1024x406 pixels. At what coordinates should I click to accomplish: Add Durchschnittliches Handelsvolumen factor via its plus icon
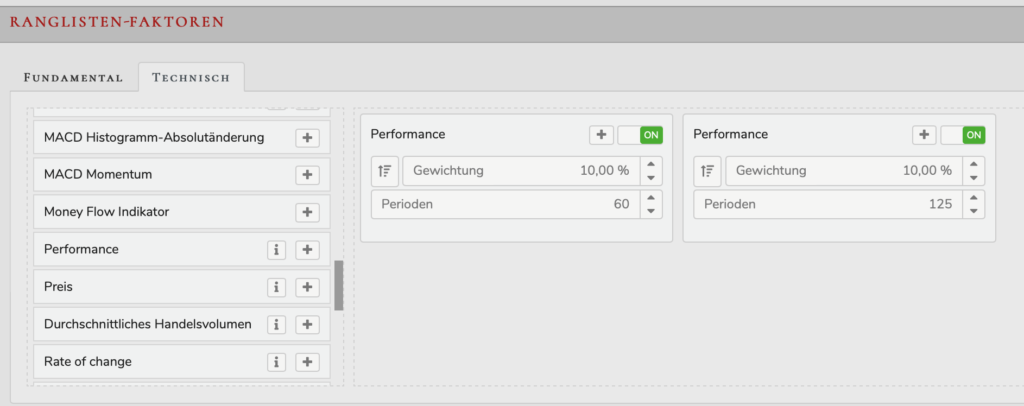click(x=308, y=324)
